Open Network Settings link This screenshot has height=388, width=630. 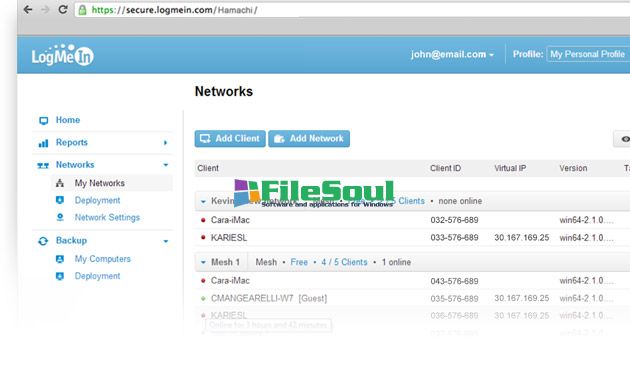pos(107,217)
